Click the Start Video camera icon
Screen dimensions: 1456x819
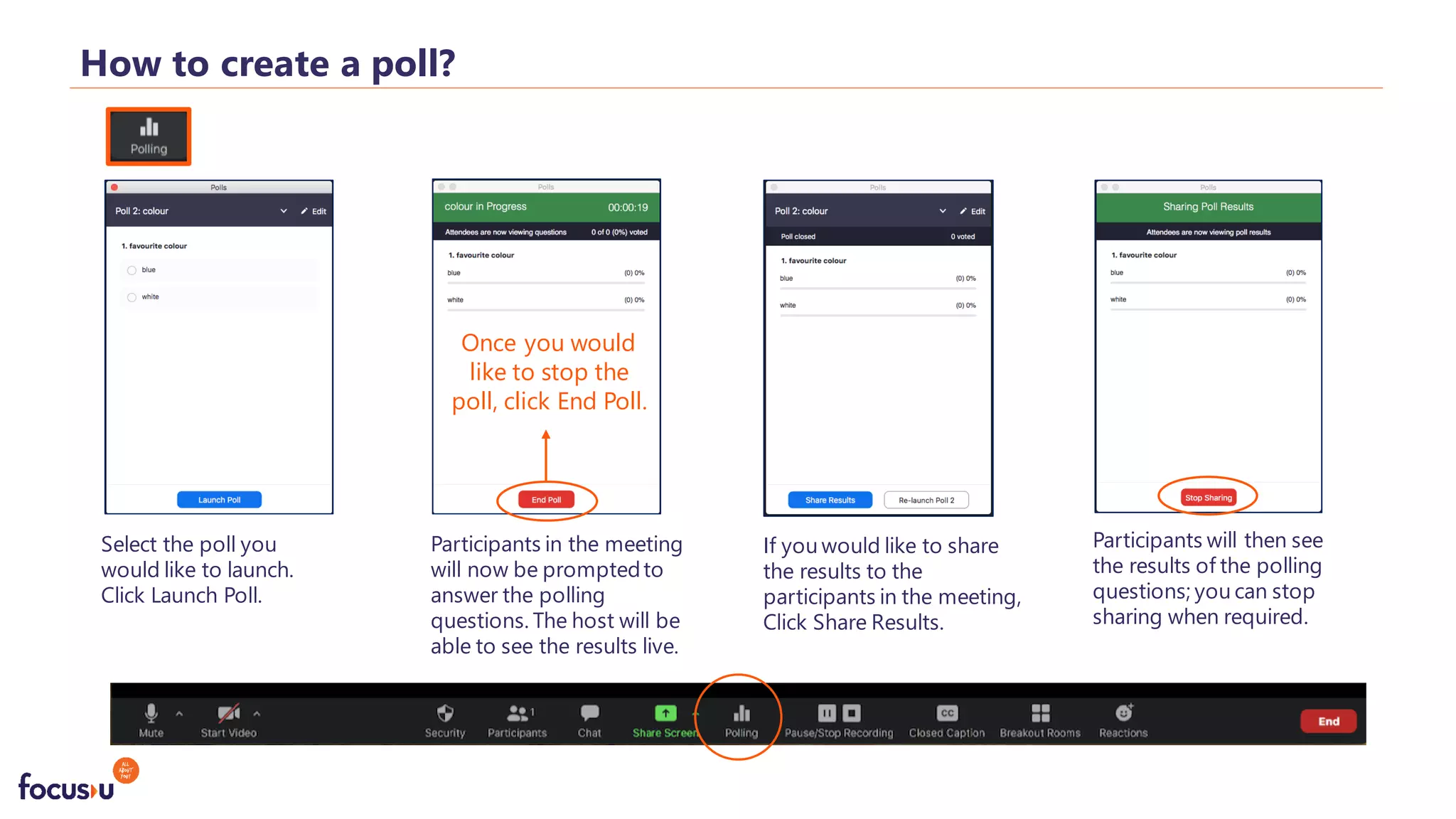tap(228, 713)
